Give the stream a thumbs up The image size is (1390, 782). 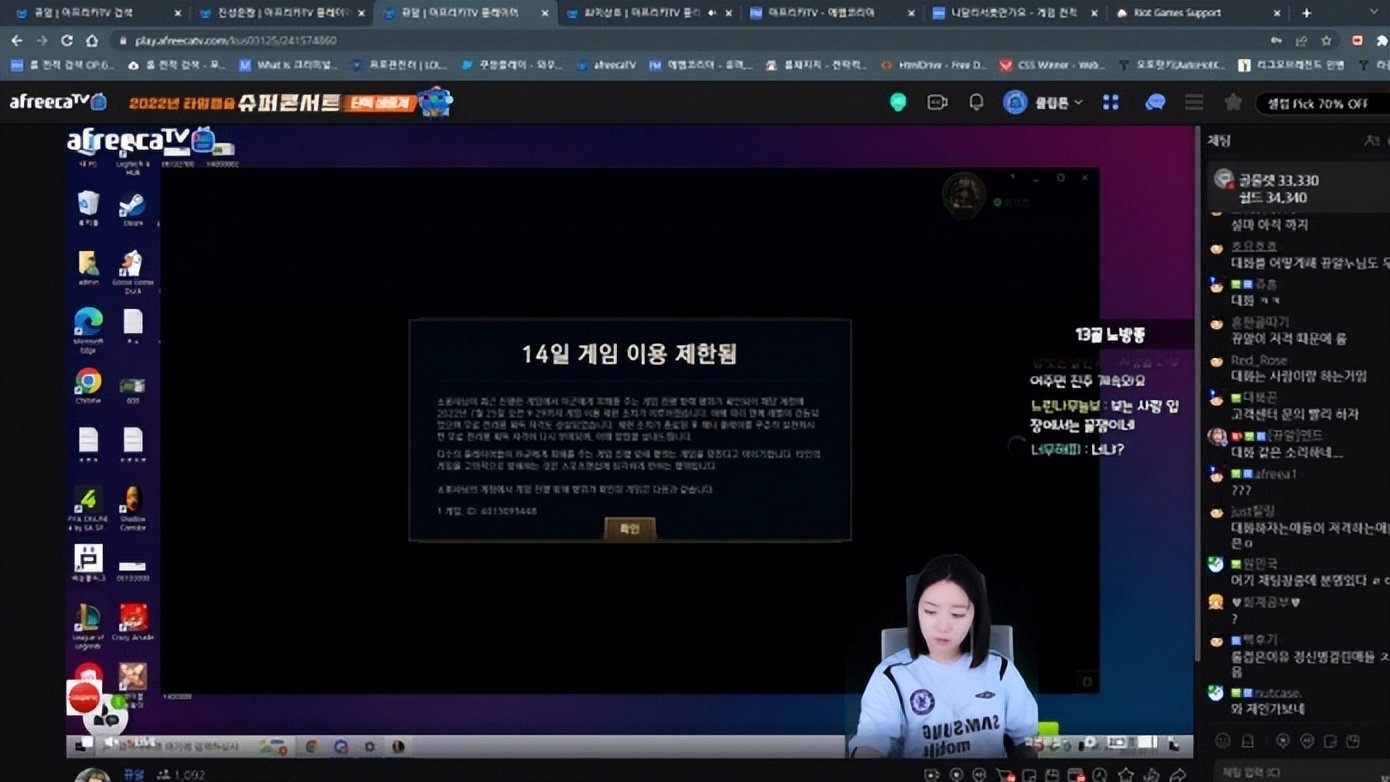tap(1152, 775)
